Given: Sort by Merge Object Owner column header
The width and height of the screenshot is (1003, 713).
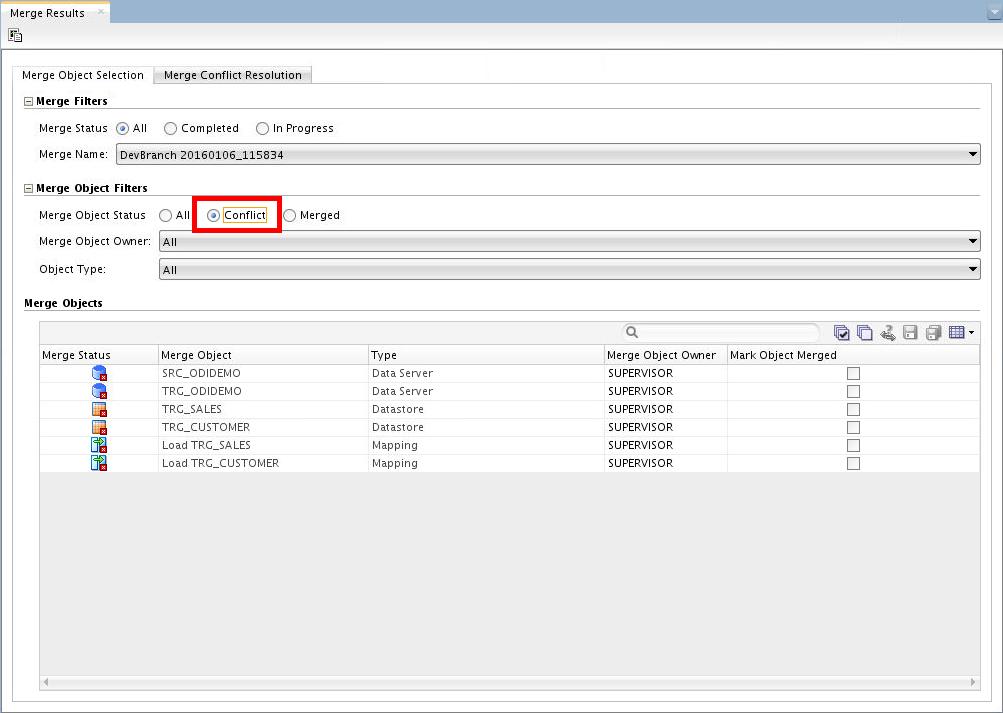Looking at the screenshot, I should click(x=666, y=355).
